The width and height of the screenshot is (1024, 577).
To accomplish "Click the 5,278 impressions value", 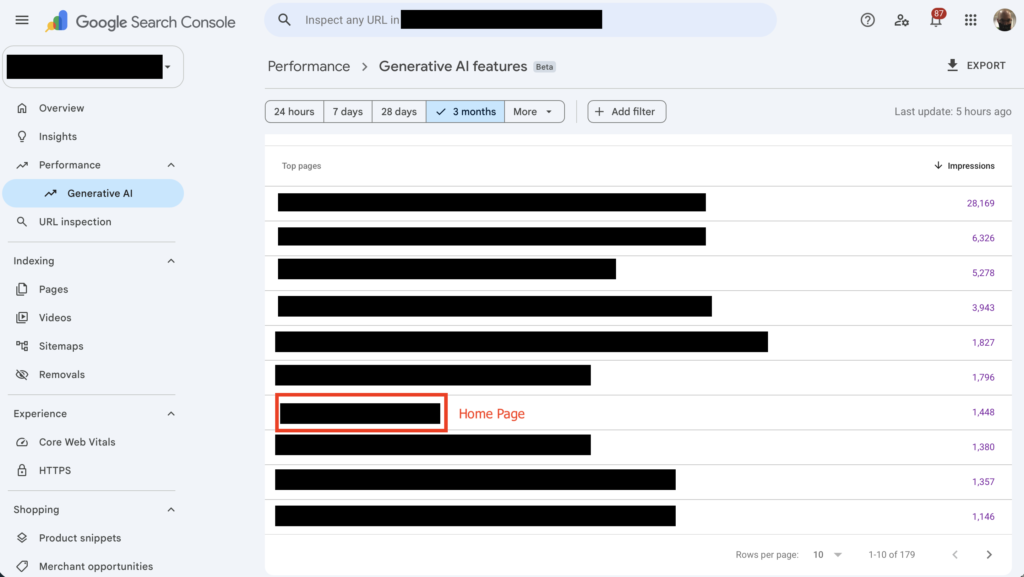I will [x=983, y=273].
